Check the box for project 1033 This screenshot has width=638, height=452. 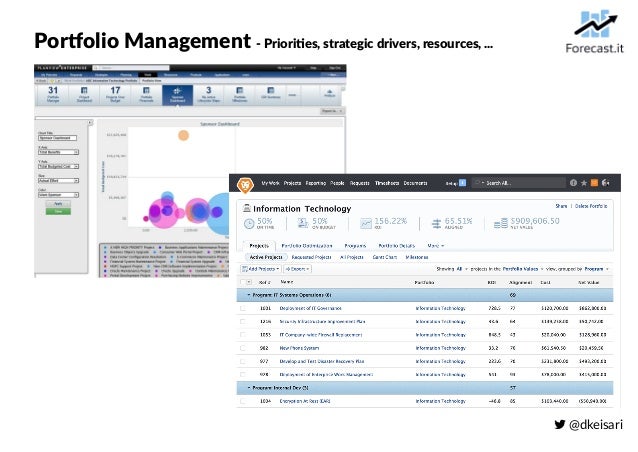coord(243,335)
